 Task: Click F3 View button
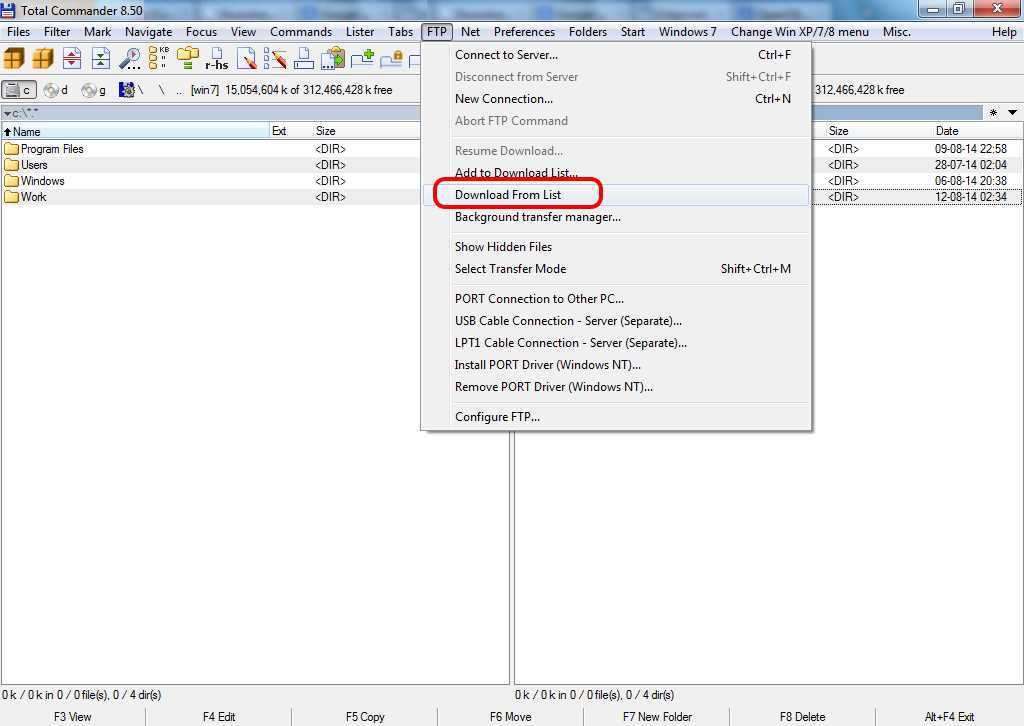[72, 716]
